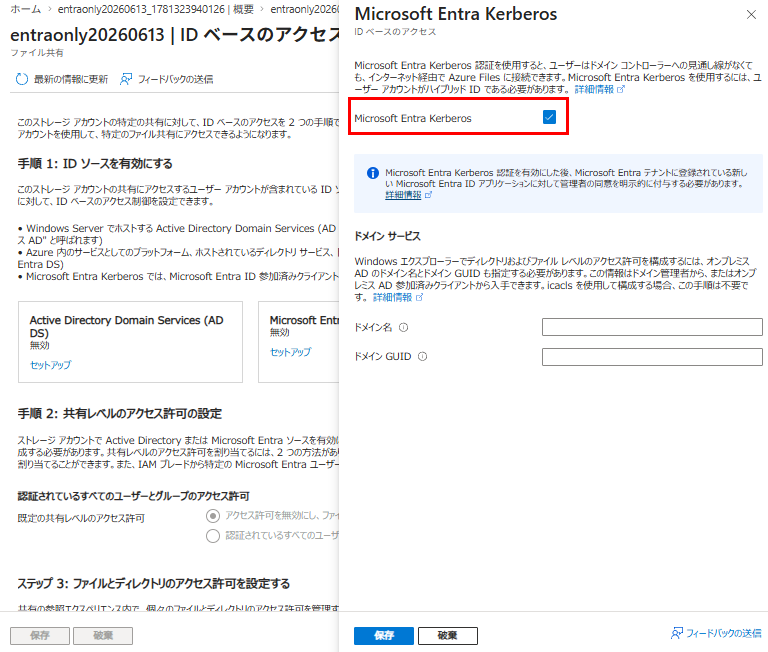Click the ホーム breadcrumb link
The height and width of the screenshot is (652, 768).
tap(25, 9)
